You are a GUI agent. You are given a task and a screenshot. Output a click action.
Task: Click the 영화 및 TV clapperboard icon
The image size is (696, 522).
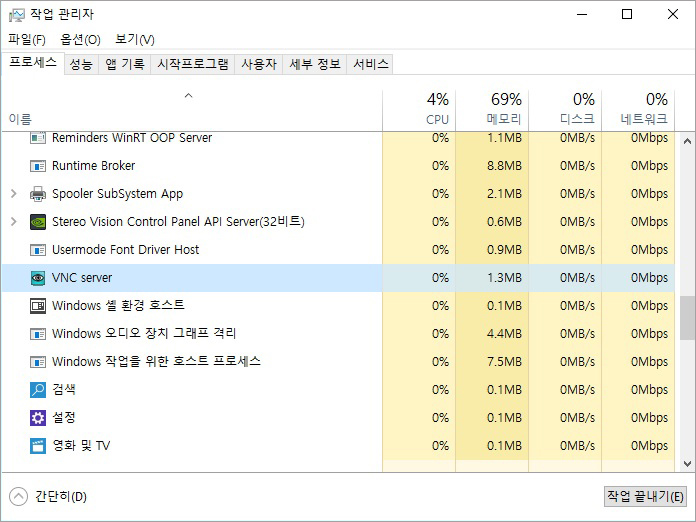point(38,446)
